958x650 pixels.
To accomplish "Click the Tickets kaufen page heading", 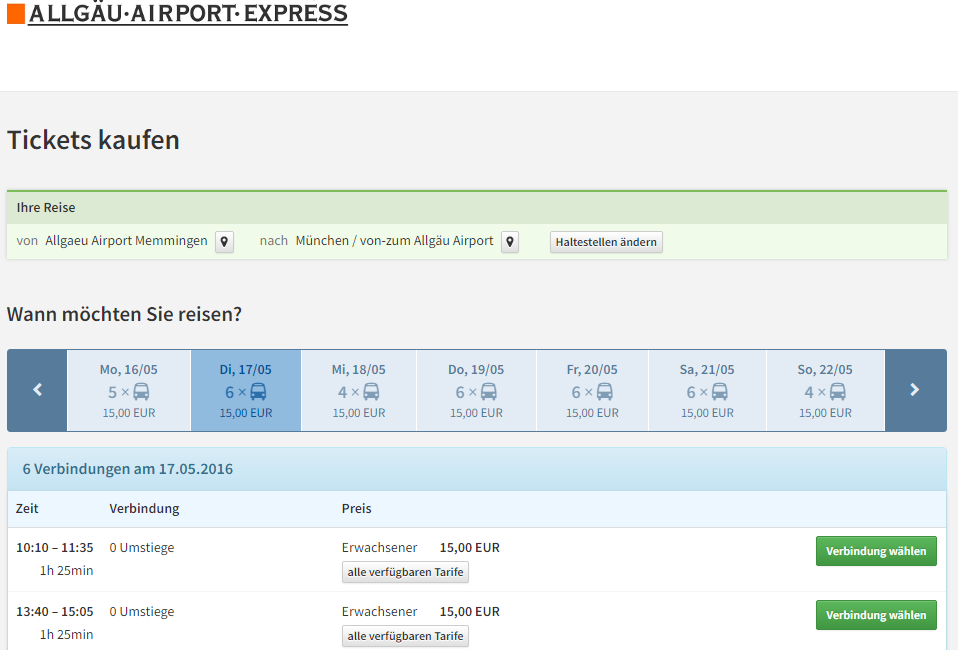I will (93, 140).
